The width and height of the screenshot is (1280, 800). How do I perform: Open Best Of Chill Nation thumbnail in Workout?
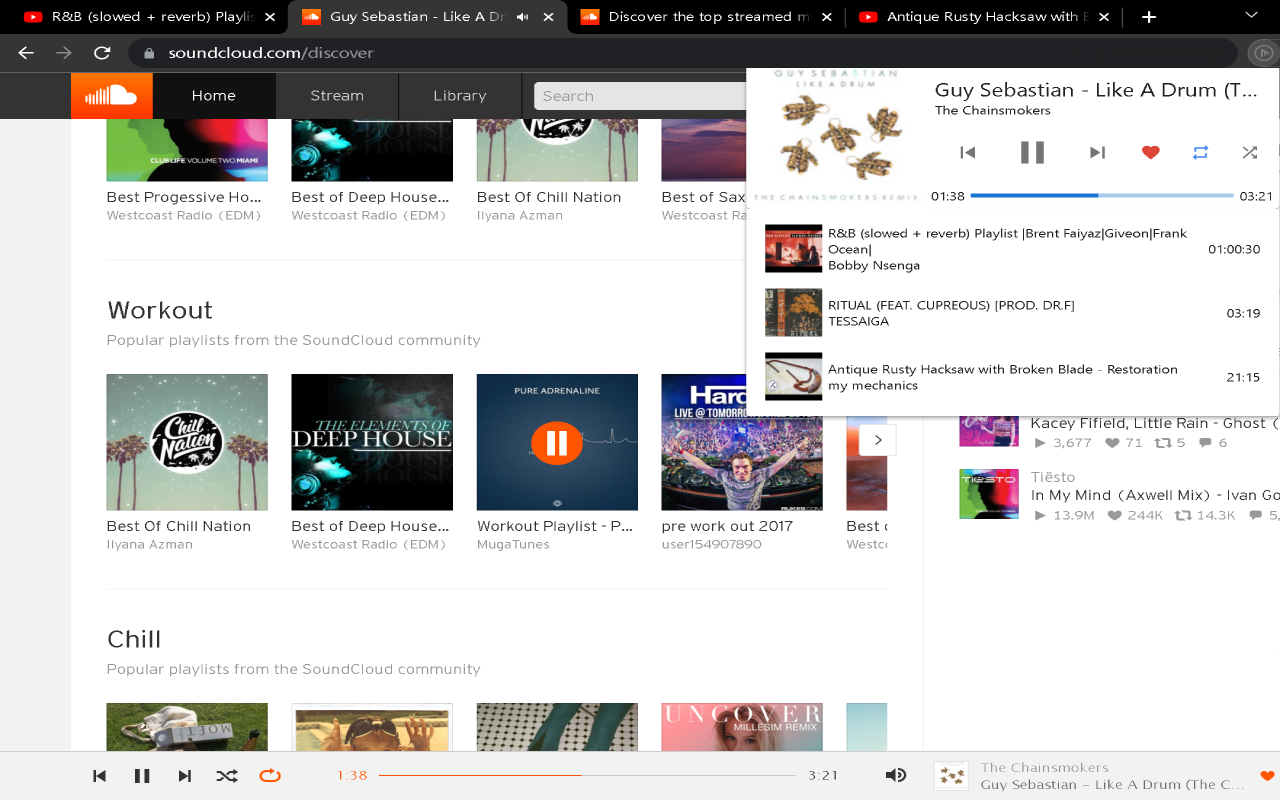coord(187,442)
